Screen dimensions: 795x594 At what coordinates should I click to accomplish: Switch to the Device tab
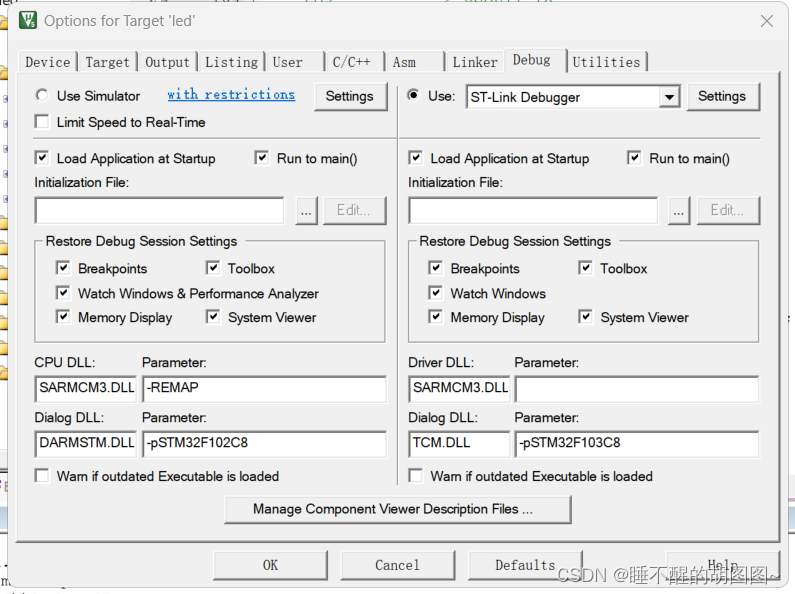click(x=48, y=62)
